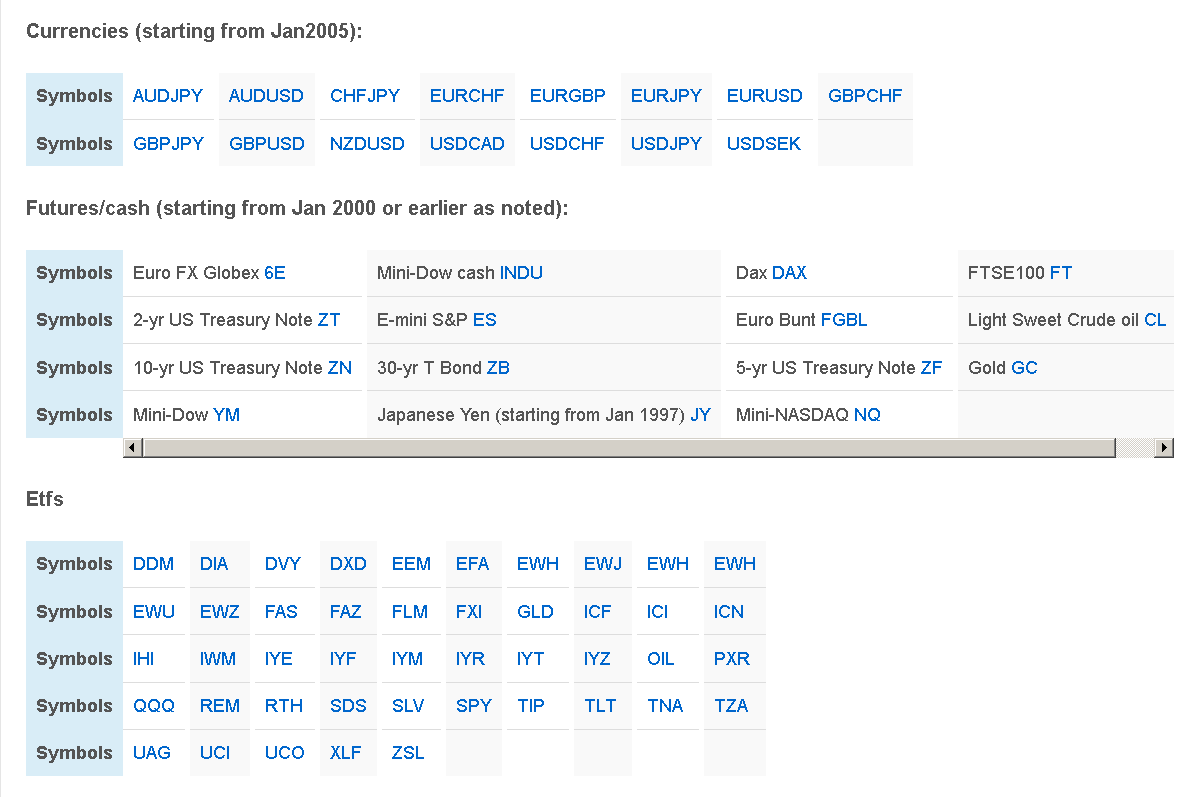The width and height of the screenshot is (1195, 797).
Task: Open the FAS ETF symbol
Action: (281, 612)
